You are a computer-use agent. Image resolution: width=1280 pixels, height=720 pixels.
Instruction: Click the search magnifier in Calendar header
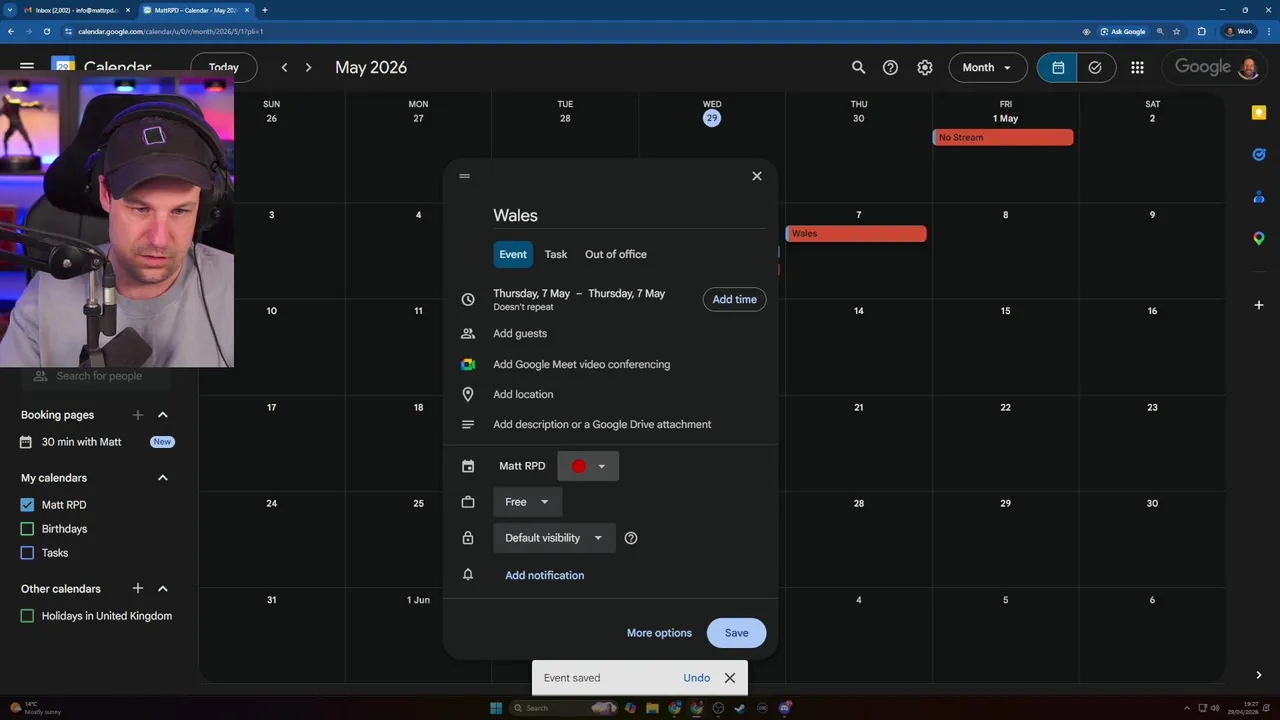(x=858, y=67)
